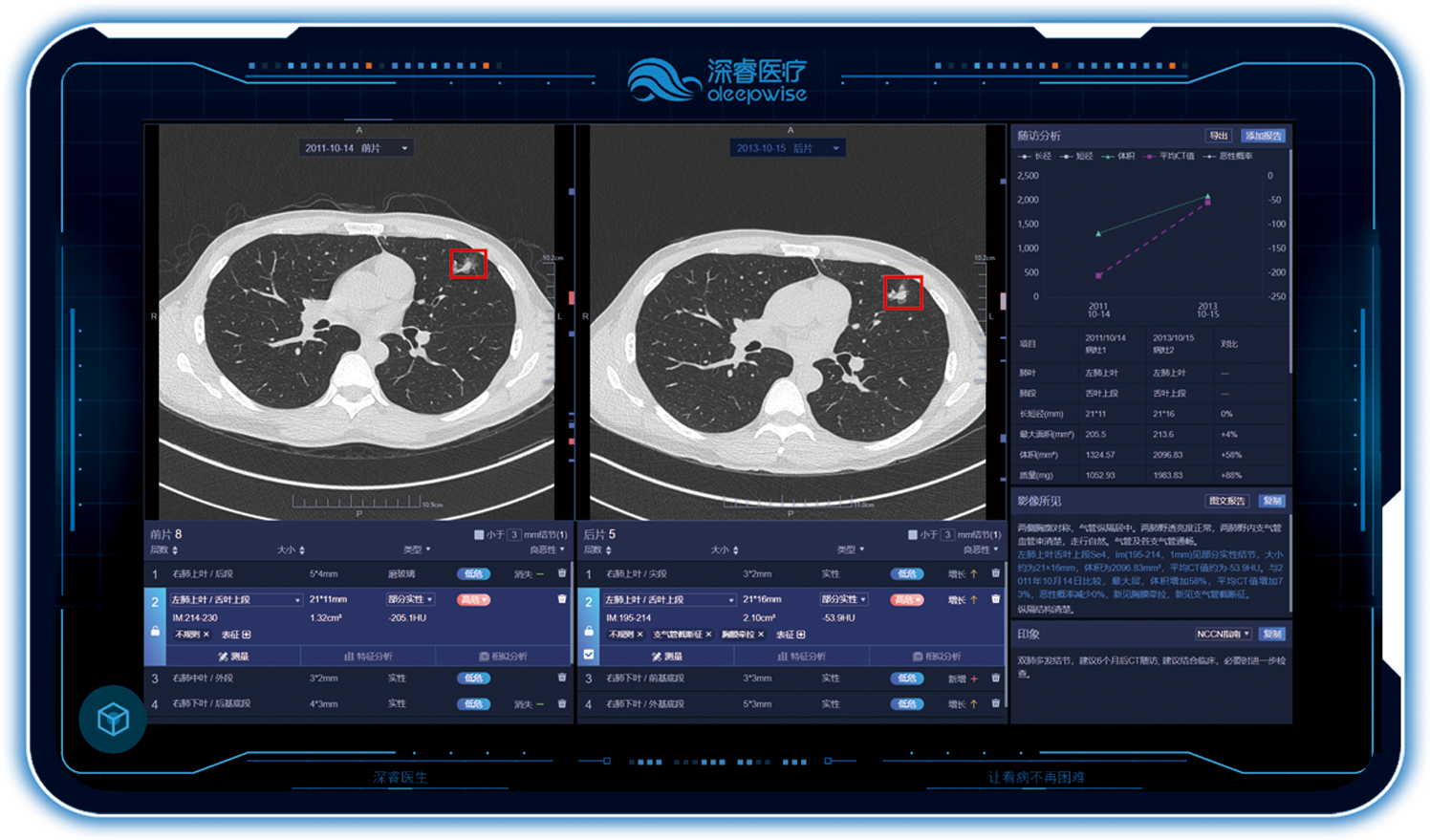Switch to the 特征分析 tab in 后片 nodule 2
The image size is (1430, 840).
tap(802, 656)
